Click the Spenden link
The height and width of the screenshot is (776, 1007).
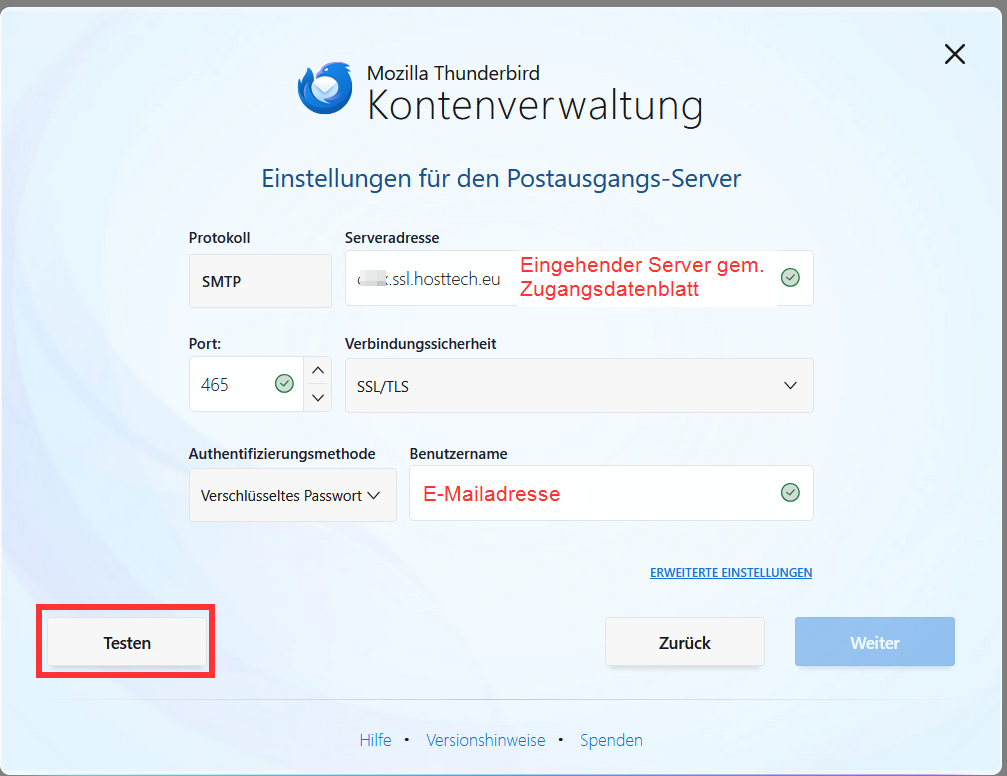tap(611, 740)
